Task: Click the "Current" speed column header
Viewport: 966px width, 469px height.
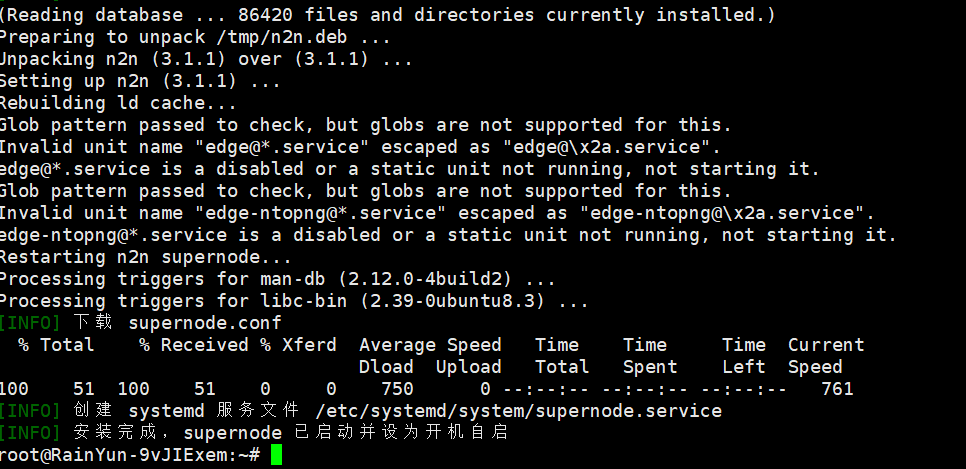Action: [x=826, y=345]
